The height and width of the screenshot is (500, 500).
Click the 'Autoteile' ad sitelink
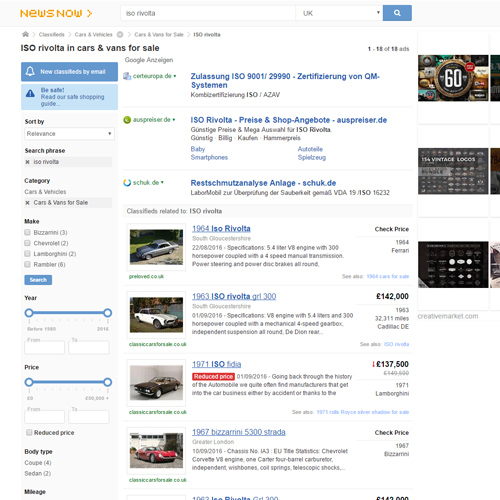310,149
